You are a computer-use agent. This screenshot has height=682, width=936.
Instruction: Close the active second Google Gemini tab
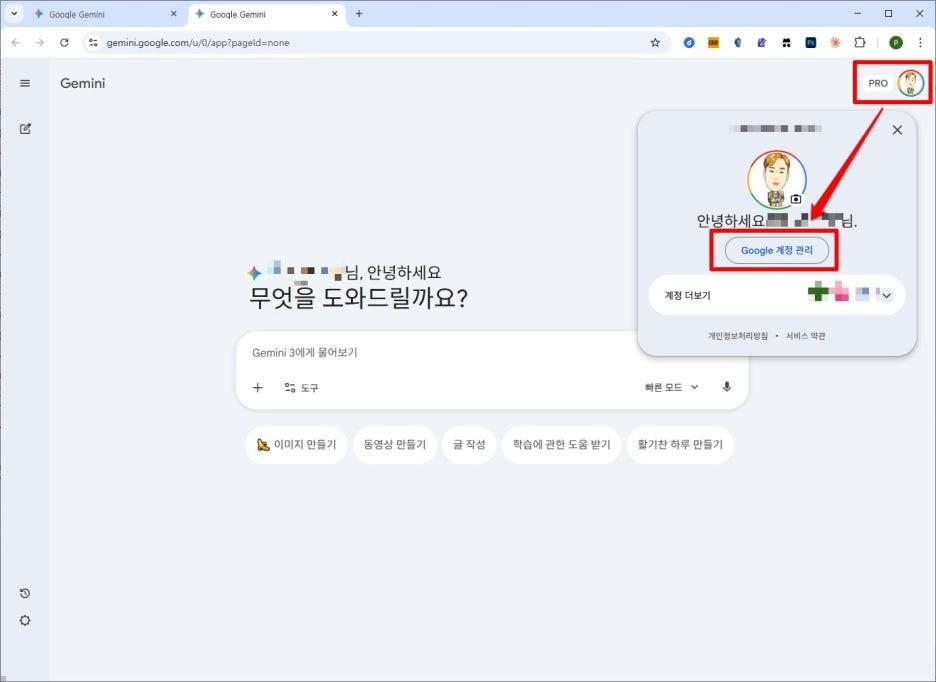point(335,14)
